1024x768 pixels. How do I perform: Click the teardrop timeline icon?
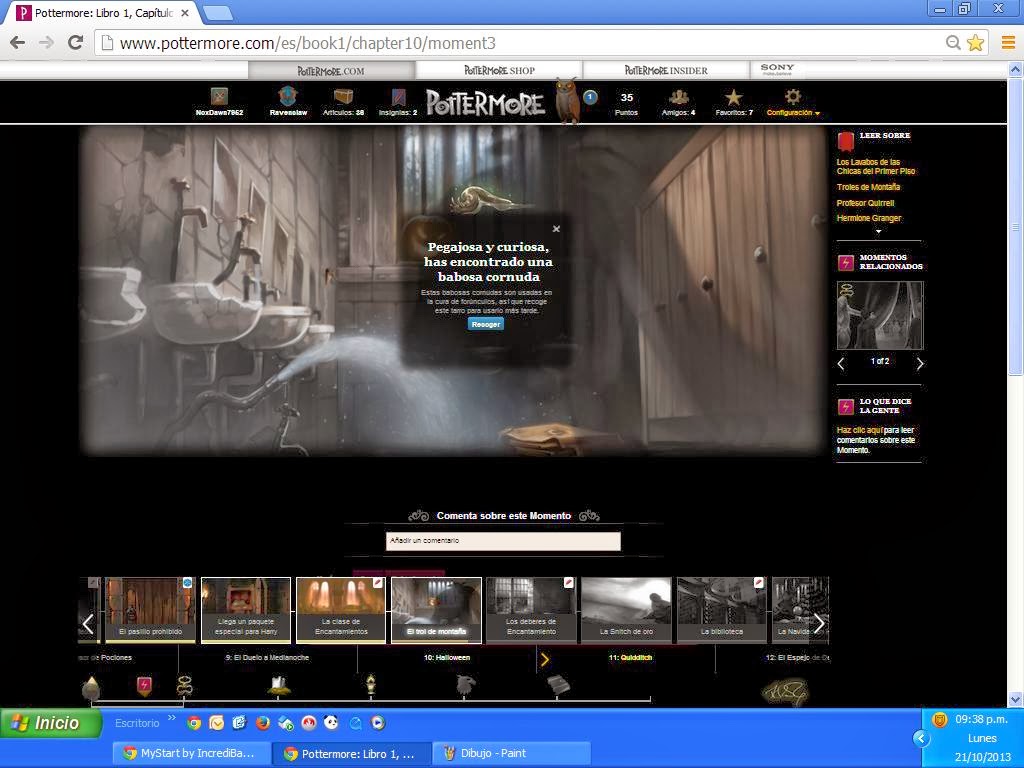[x=91, y=688]
